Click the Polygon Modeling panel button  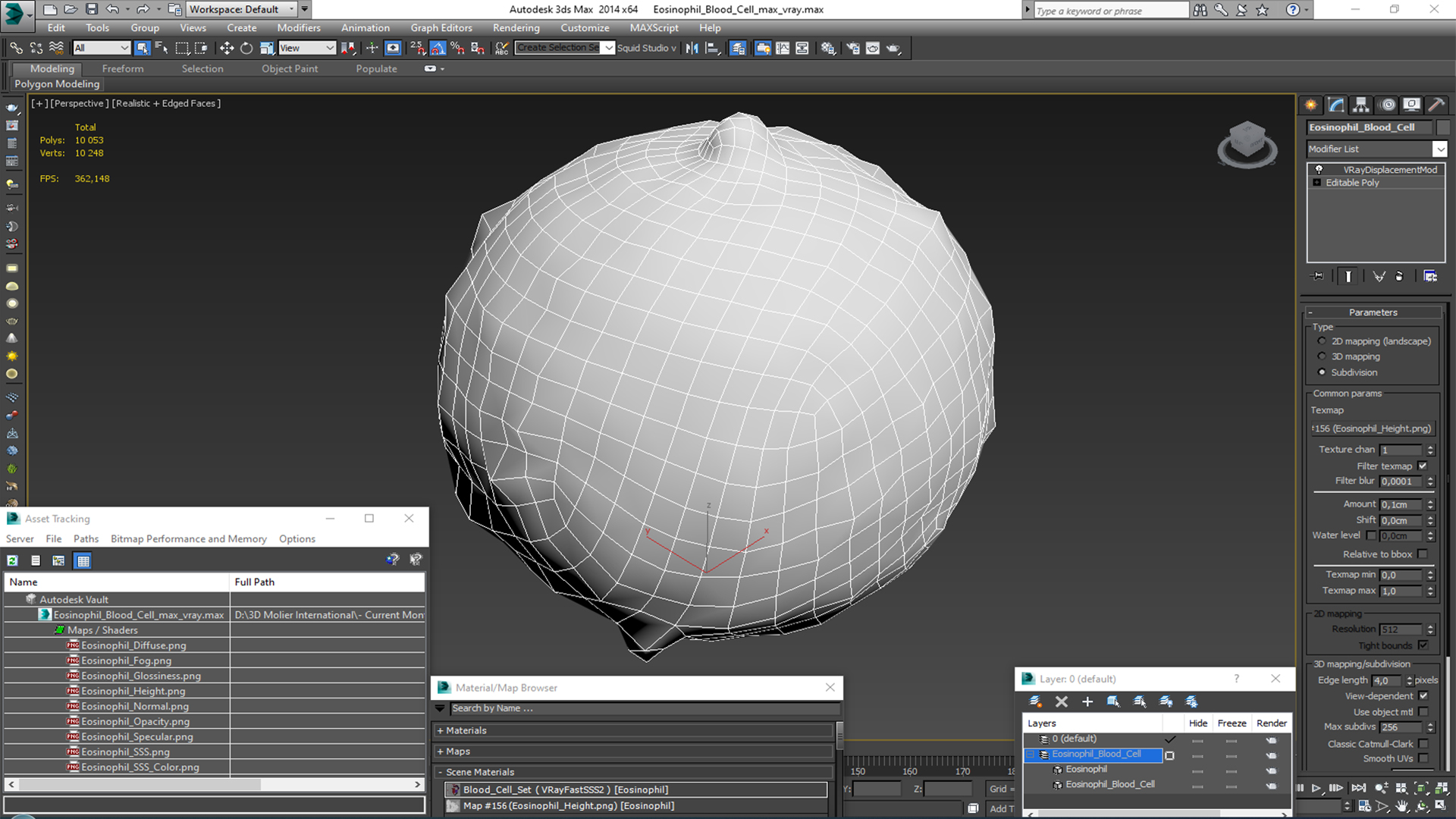(57, 84)
